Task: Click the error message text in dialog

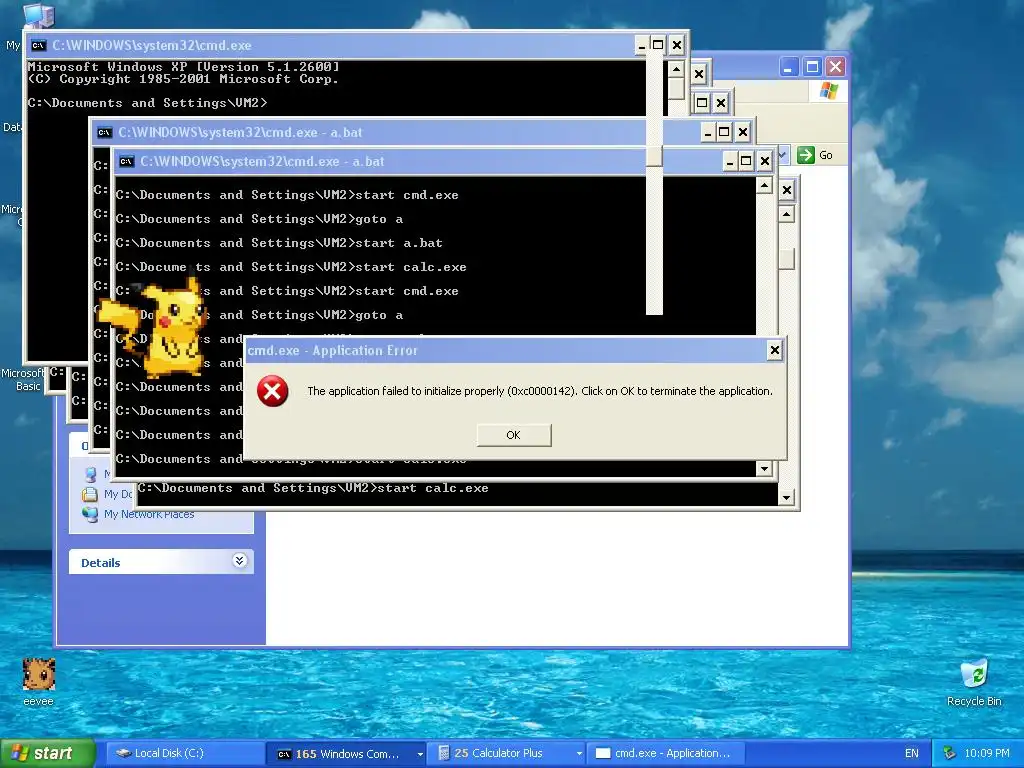Action: [x=539, y=391]
